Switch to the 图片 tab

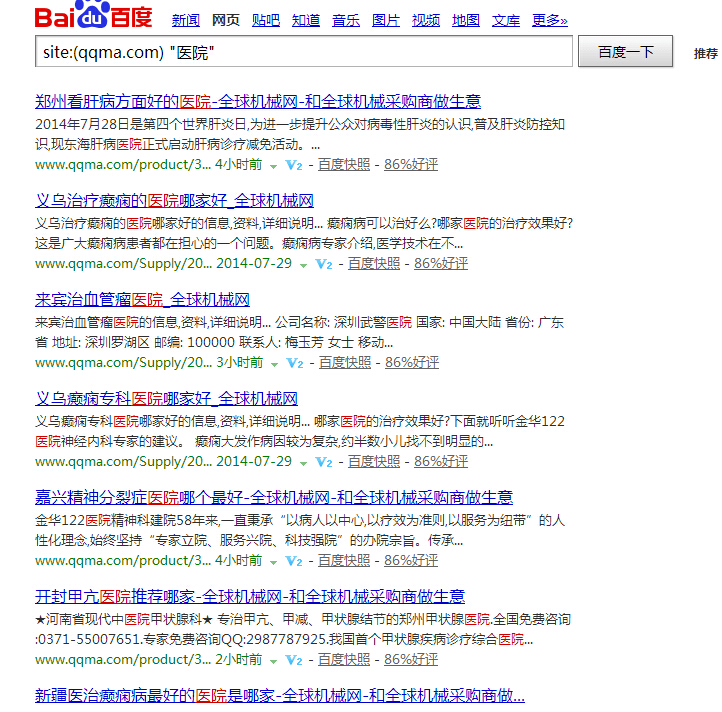[386, 20]
